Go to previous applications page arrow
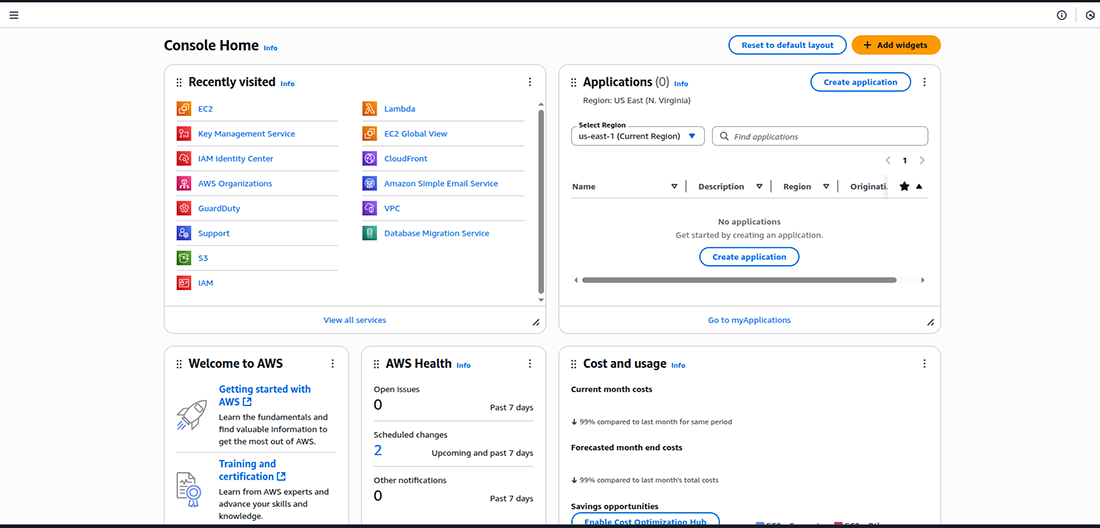This screenshot has height=528, width=1100. point(888,161)
